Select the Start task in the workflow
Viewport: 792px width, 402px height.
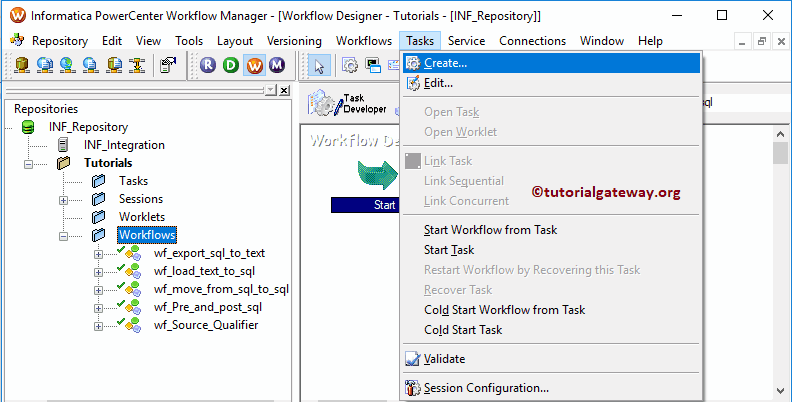click(x=366, y=185)
